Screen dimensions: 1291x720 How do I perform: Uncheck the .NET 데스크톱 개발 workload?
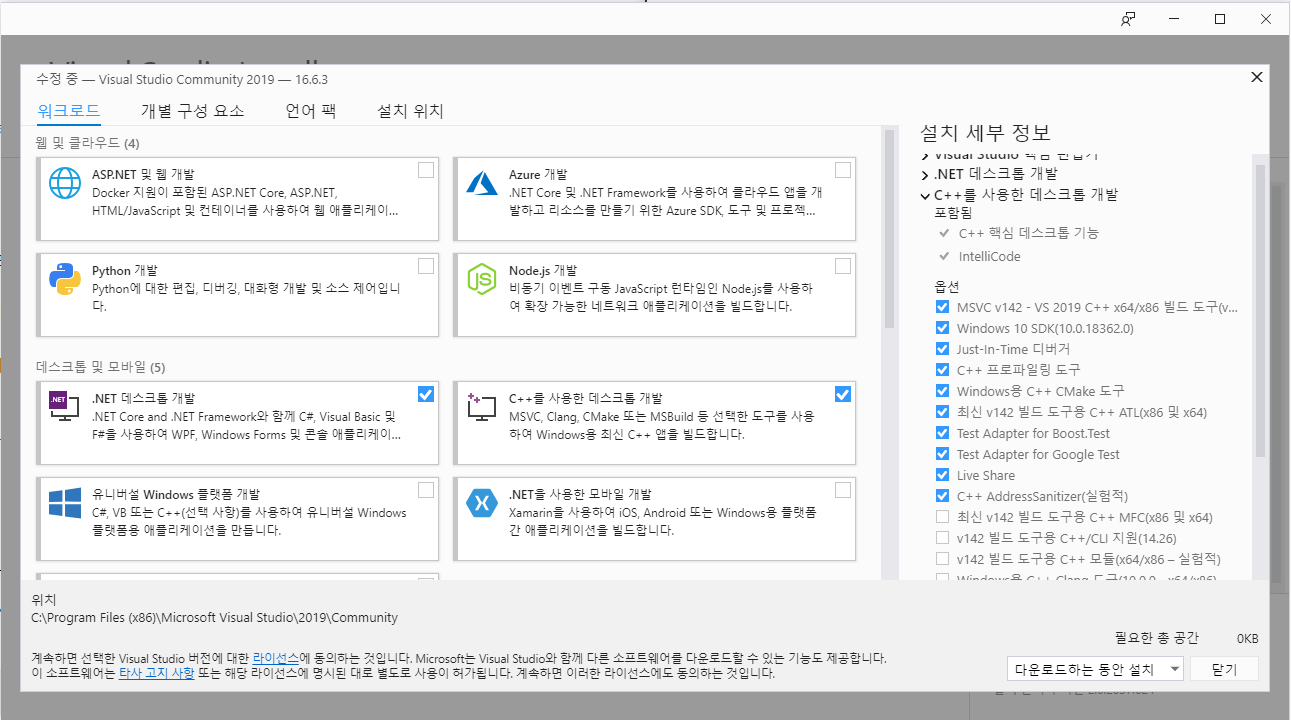[426, 394]
